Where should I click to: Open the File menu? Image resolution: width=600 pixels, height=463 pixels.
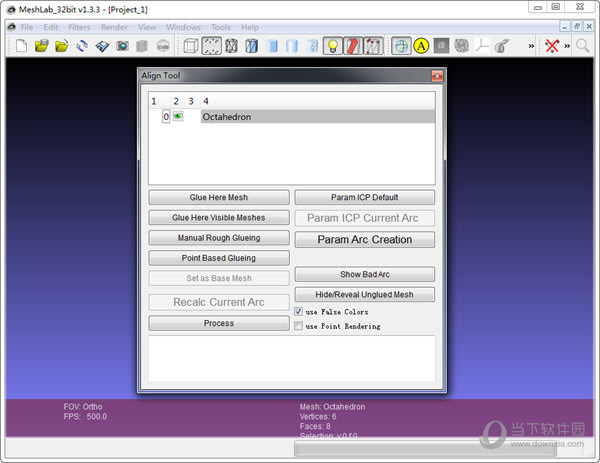coord(27,27)
